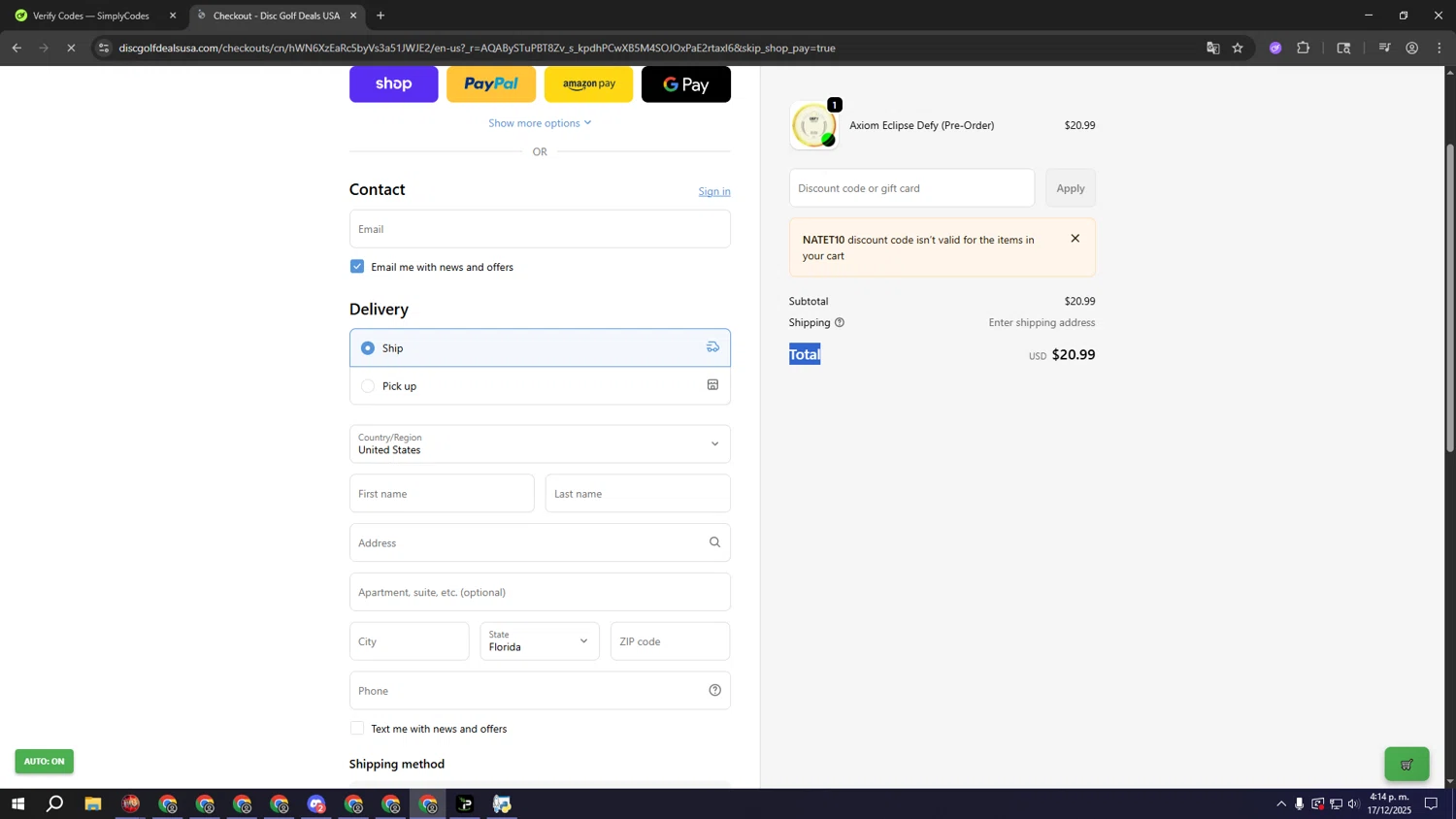Viewport: 1456px width, 819px height.
Task: Open the PyCharm taskbar icon
Action: click(466, 803)
